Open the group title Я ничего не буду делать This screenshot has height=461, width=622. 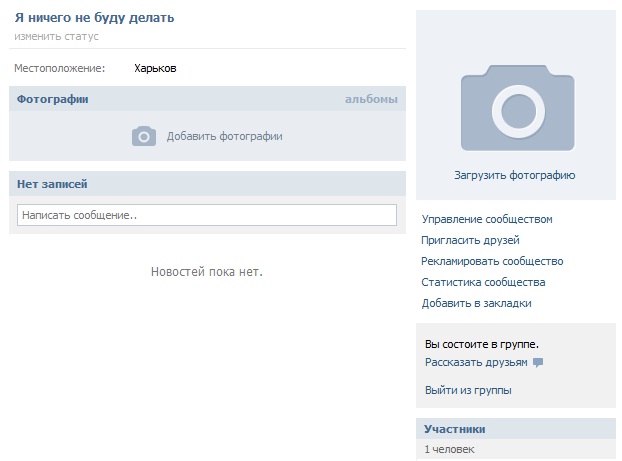94,18
